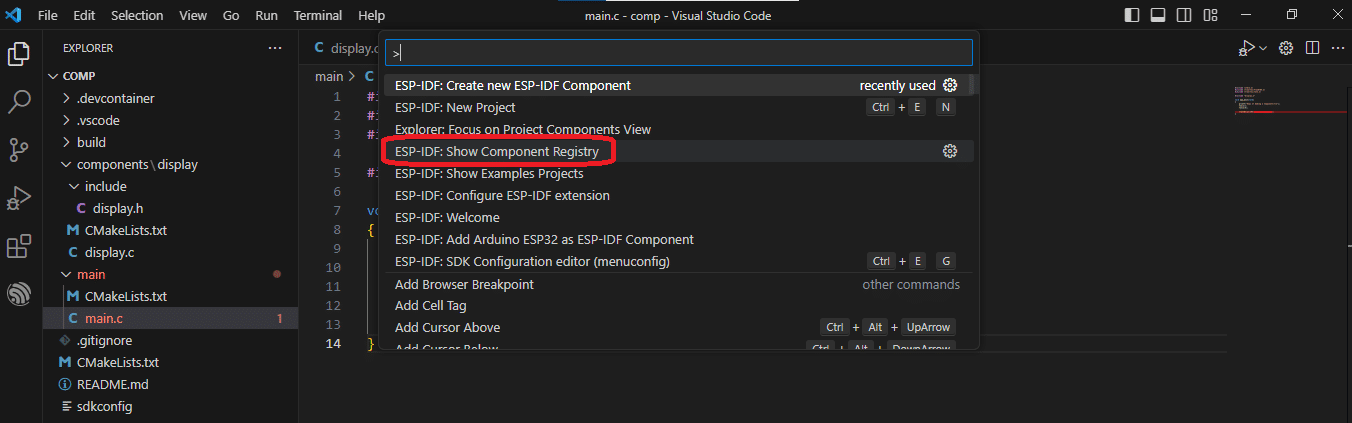
Task: Open the Explorer view in activity bar
Action: coord(19,53)
